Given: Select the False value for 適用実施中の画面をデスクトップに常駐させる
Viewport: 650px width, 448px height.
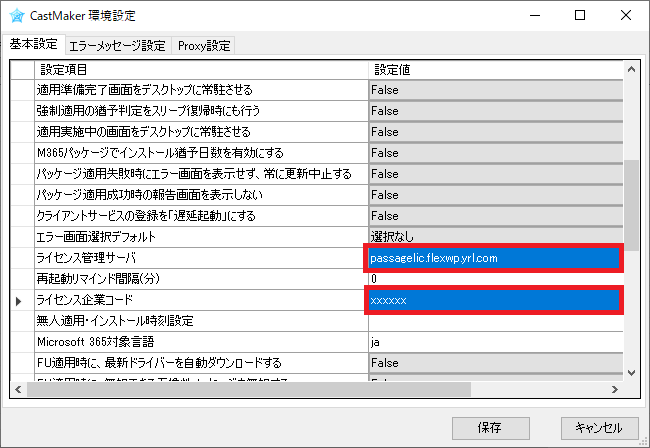Looking at the screenshot, I should point(496,132).
